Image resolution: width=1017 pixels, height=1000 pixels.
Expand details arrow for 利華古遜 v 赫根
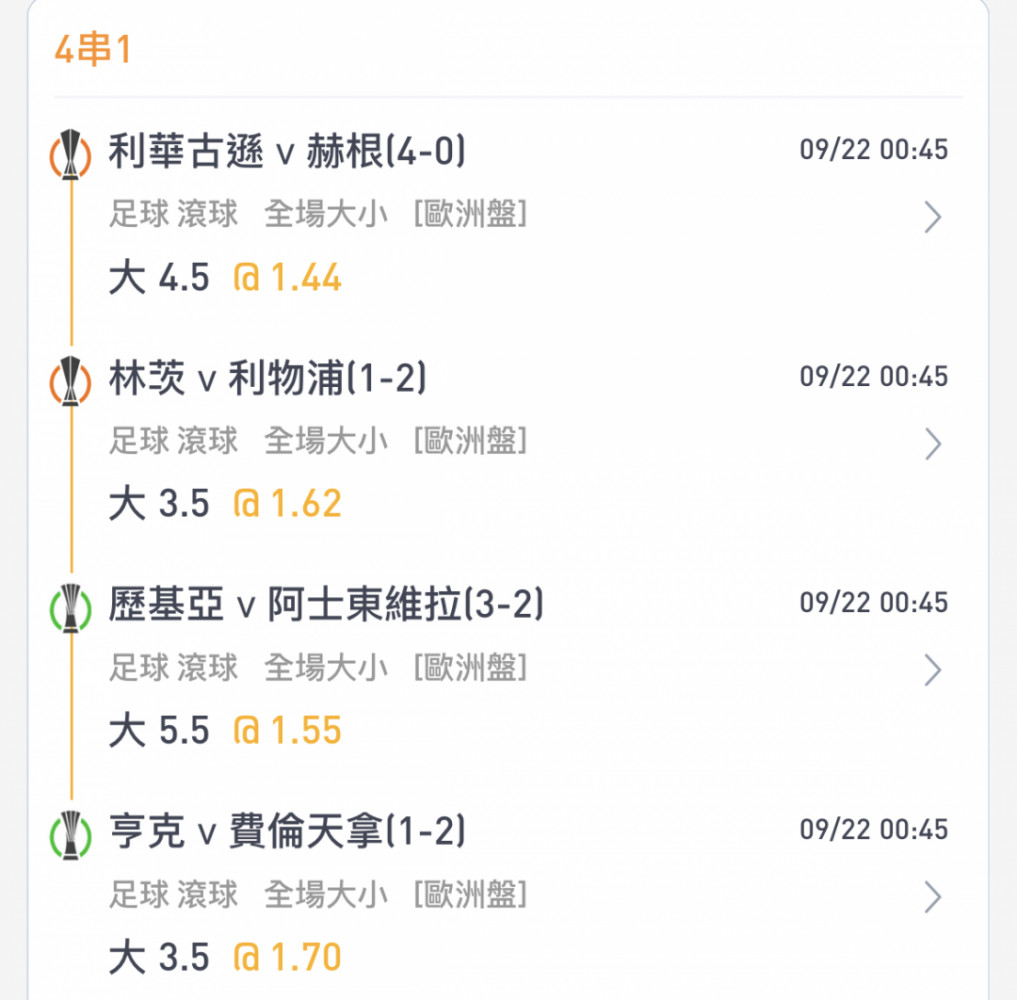coord(933,217)
